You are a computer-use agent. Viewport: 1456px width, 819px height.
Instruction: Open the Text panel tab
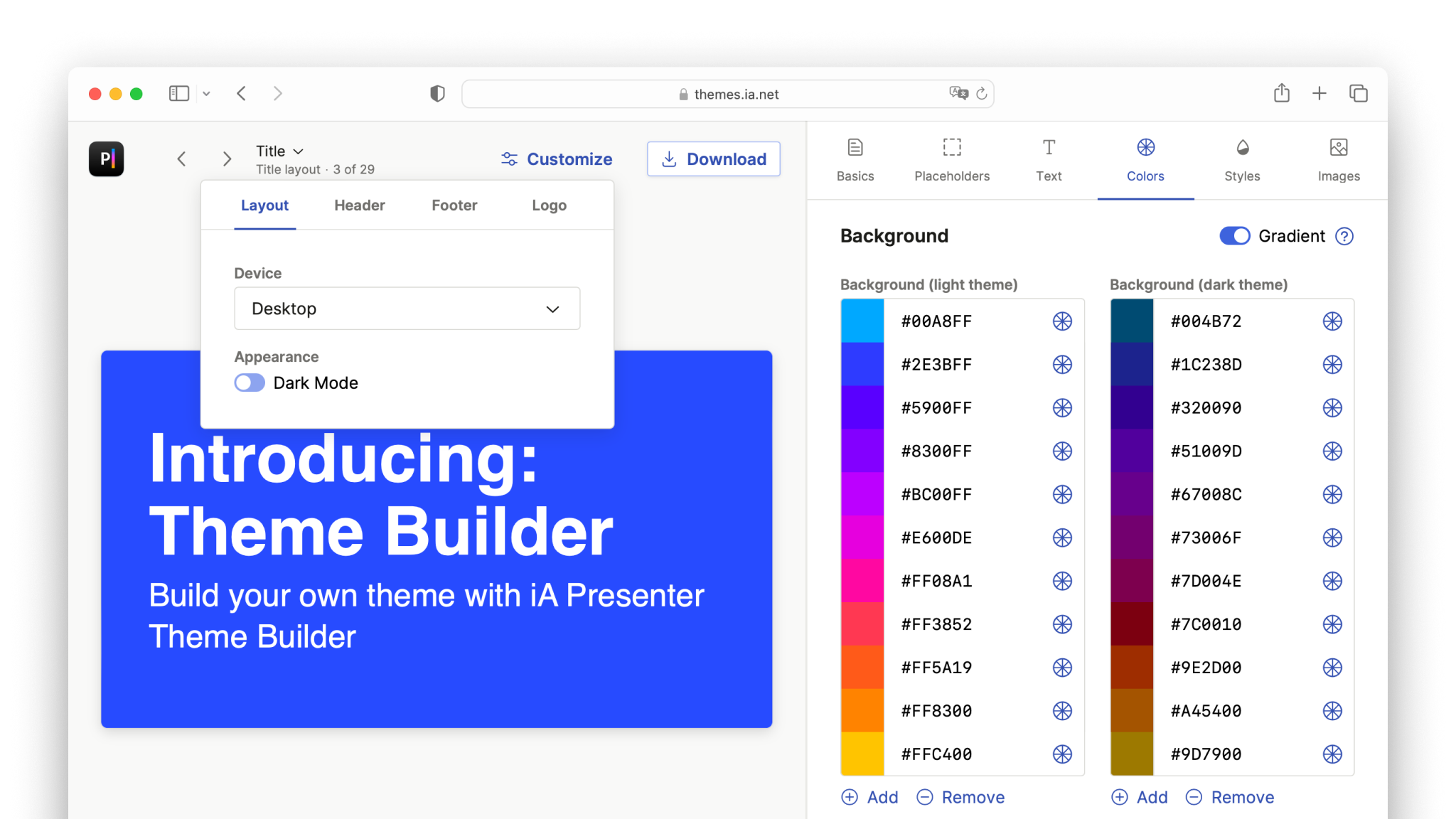1049,161
